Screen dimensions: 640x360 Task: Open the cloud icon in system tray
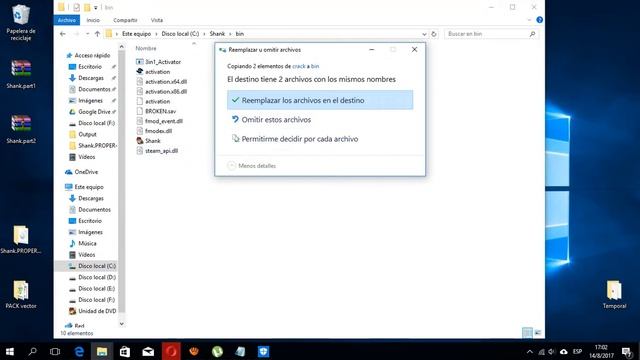564,351
